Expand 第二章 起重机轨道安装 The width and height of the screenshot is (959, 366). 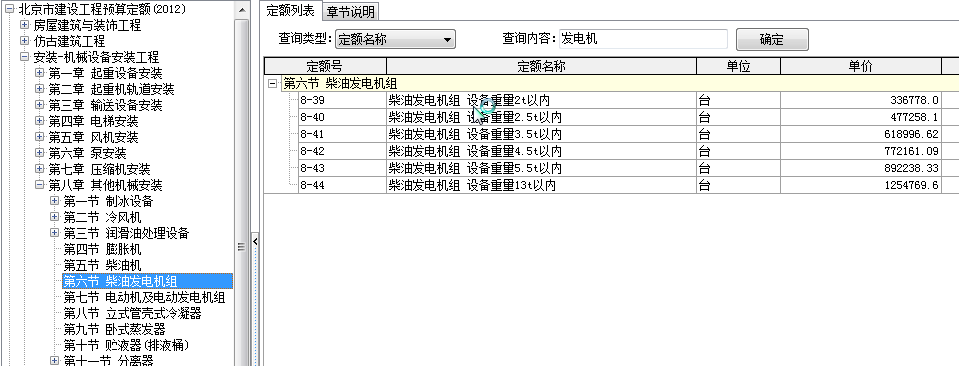pos(40,89)
